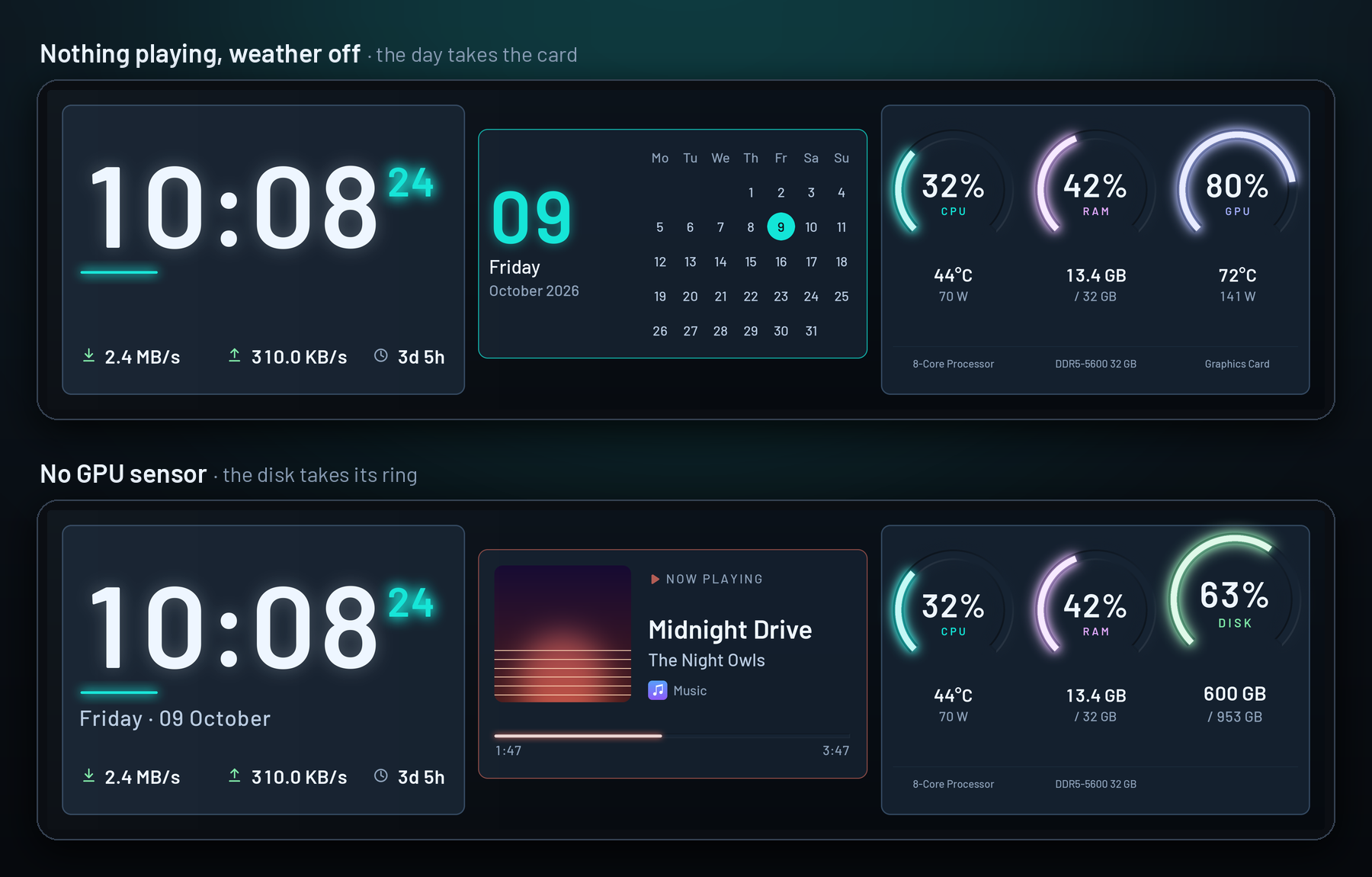Open the Music app icon
Viewport: 1372px width, 877px height.
click(658, 690)
